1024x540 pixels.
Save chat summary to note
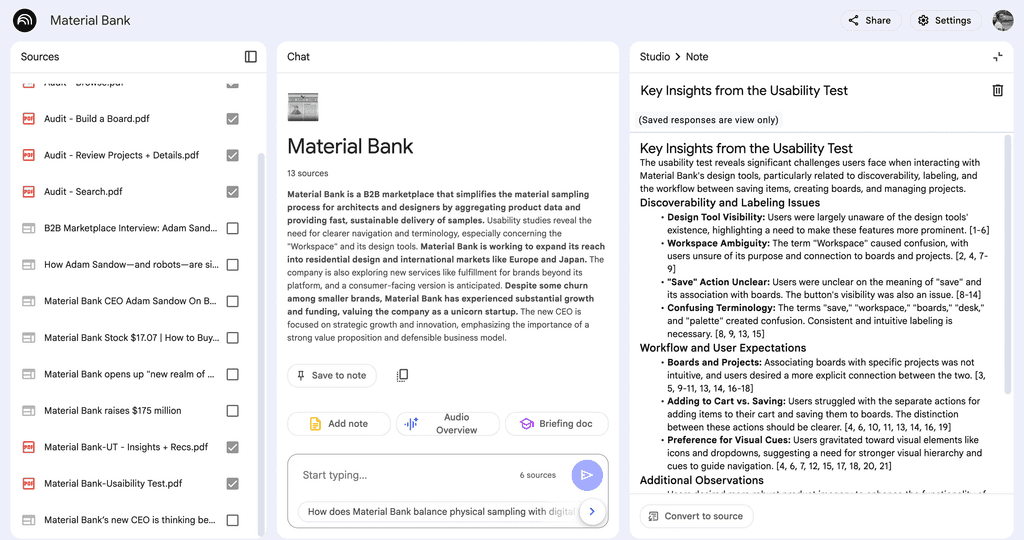click(332, 375)
